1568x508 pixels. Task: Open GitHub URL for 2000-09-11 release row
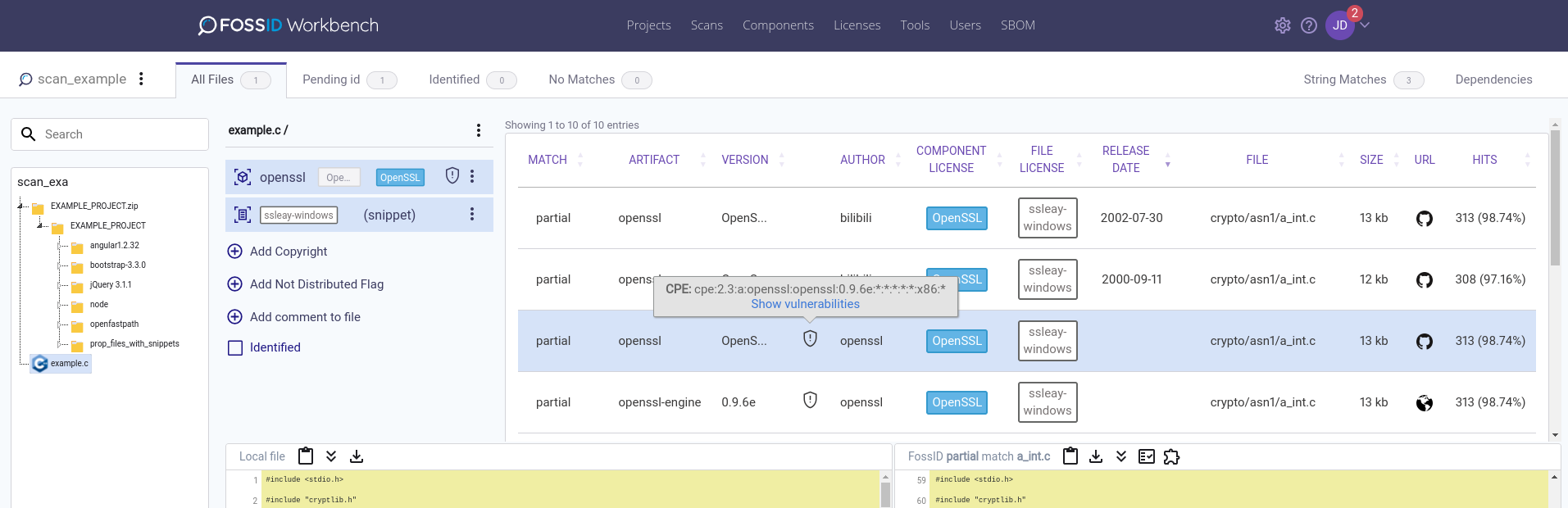click(x=1425, y=279)
